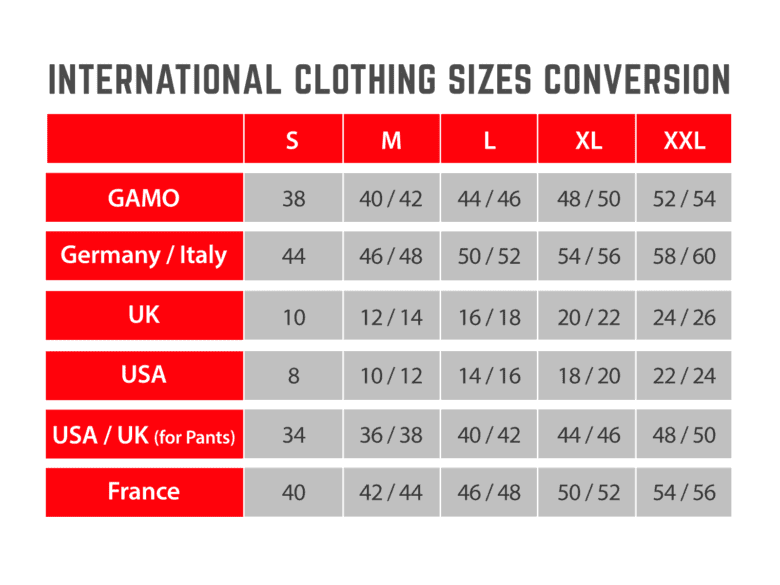Select the Germany / Italy row label
The width and height of the screenshot is (780, 585).
[x=144, y=256]
